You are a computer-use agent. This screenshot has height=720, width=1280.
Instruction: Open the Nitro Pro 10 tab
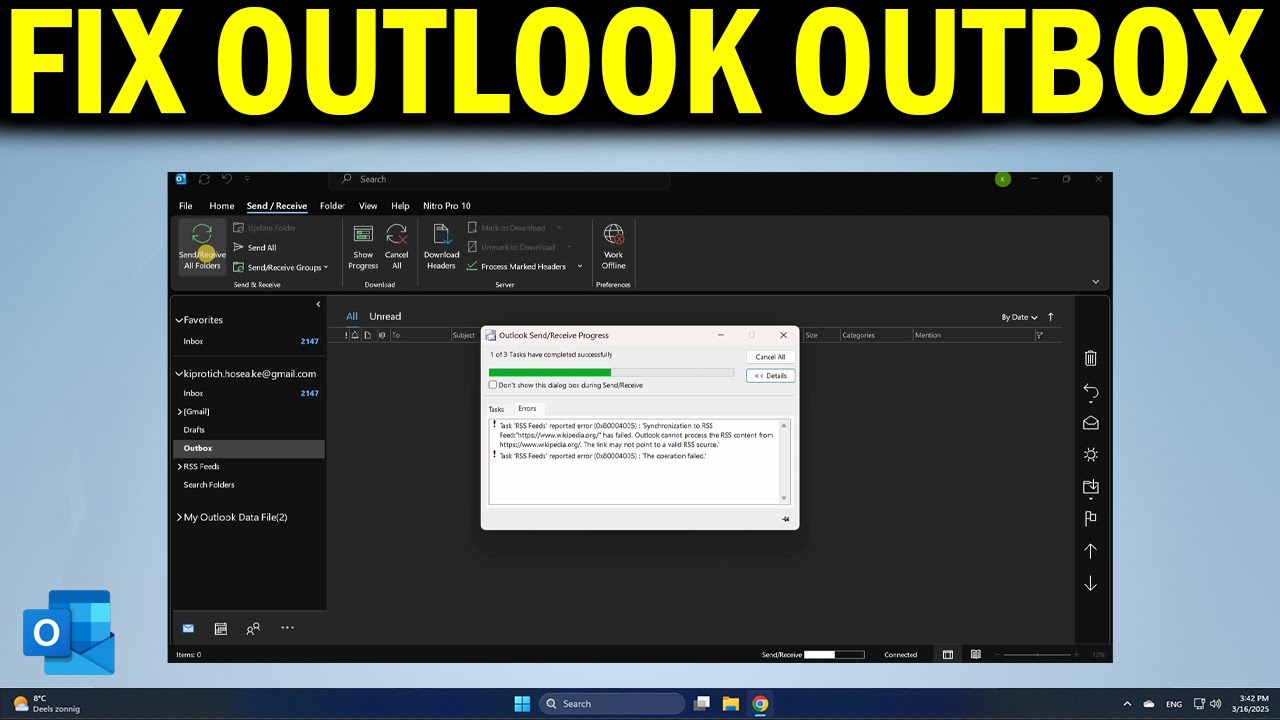point(447,206)
